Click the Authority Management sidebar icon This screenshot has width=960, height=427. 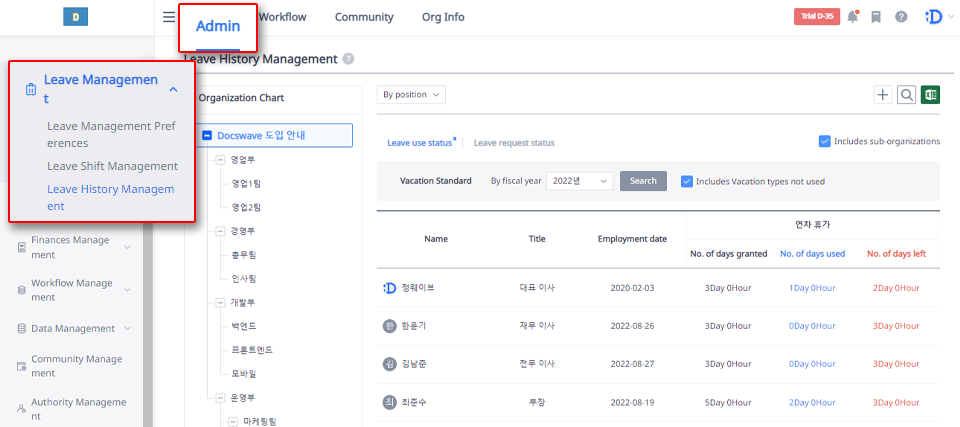[x=21, y=408]
